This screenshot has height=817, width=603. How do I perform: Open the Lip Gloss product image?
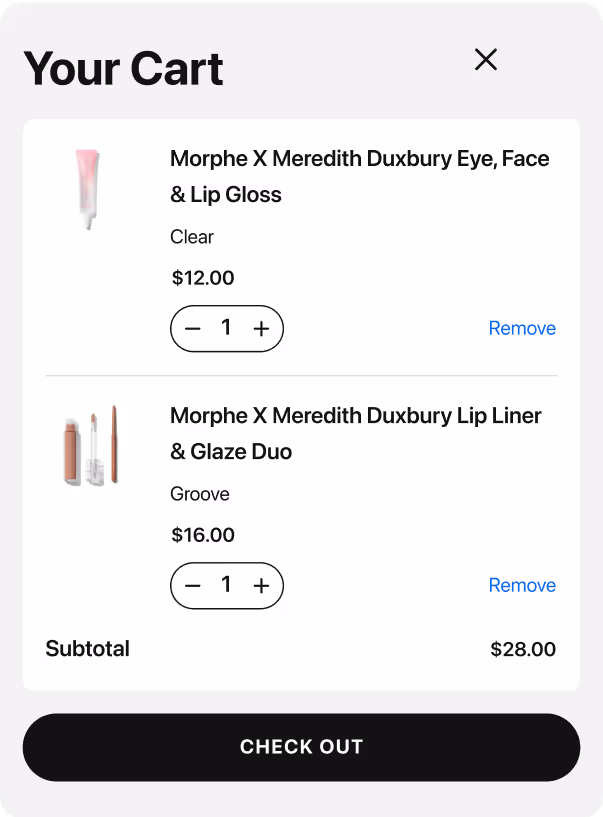pos(87,189)
